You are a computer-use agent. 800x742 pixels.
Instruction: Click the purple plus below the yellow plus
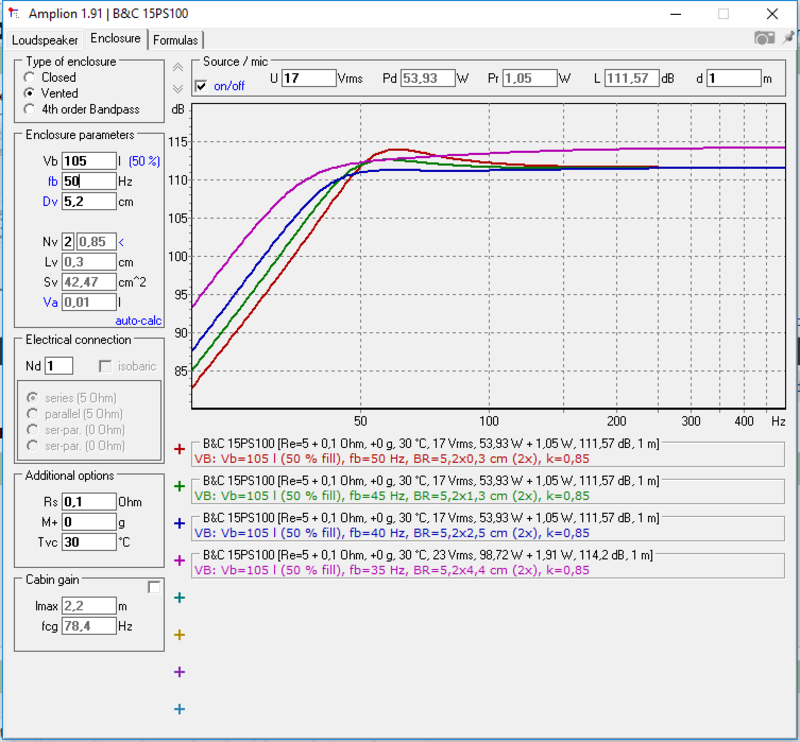pos(179,672)
